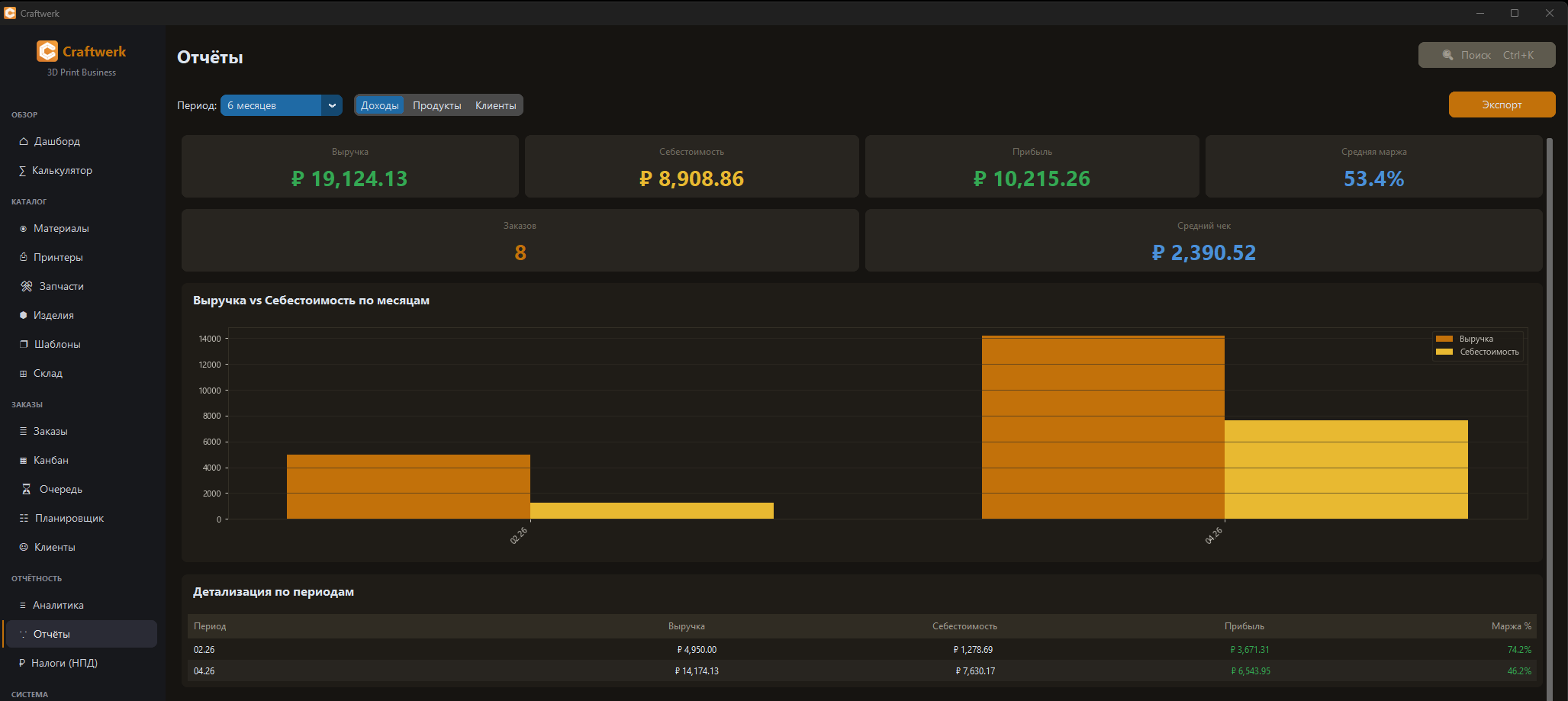This screenshot has height=701, width=1568.
Task: Switch to the Клиенты report tab
Action: (495, 105)
